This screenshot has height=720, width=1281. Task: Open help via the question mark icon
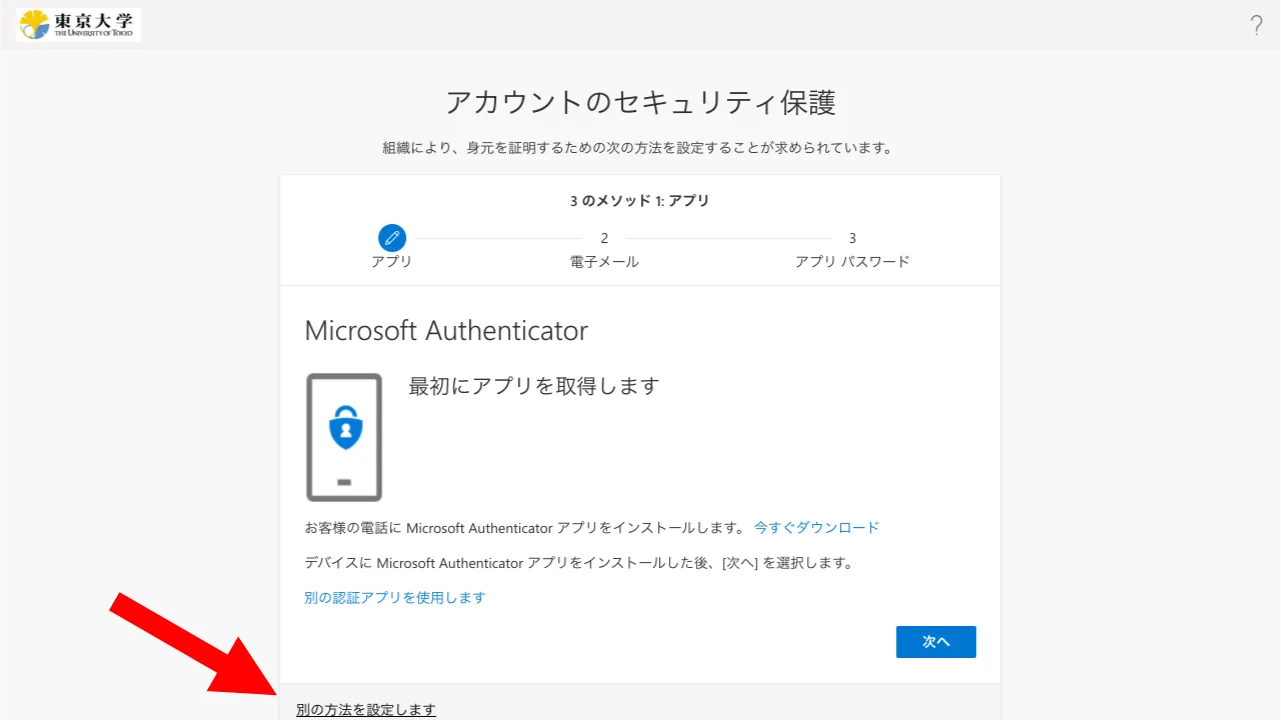click(x=1256, y=26)
